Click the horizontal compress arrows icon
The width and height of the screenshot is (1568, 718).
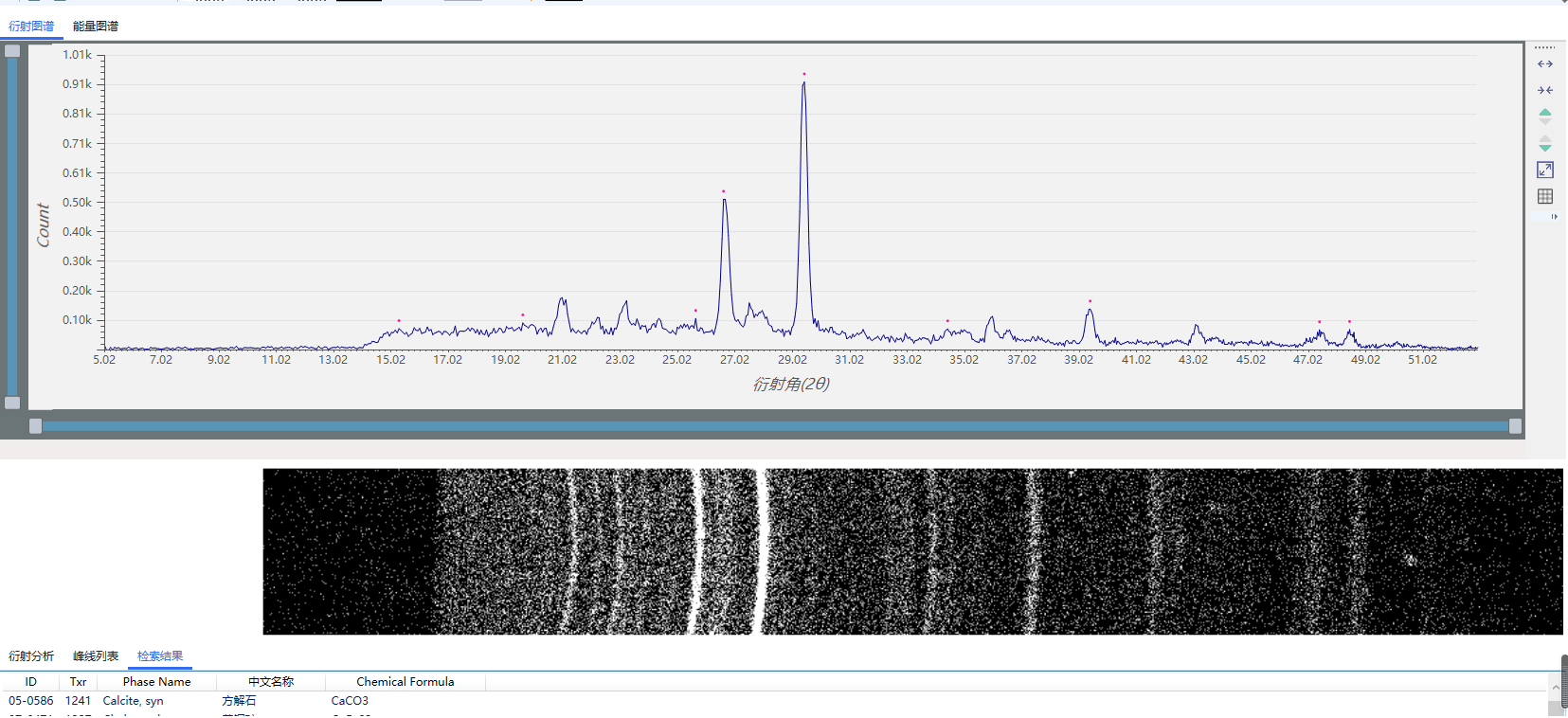(x=1545, y=90)
